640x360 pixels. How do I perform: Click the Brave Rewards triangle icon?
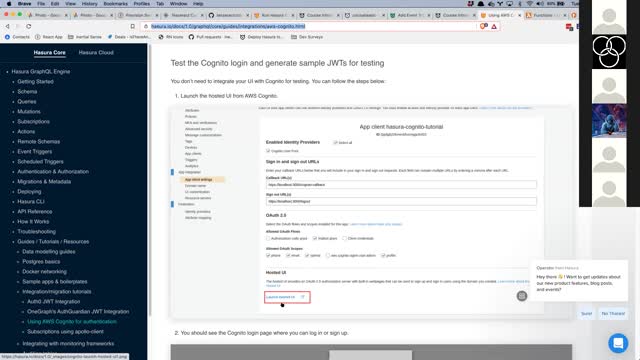(x=494, y=27)
